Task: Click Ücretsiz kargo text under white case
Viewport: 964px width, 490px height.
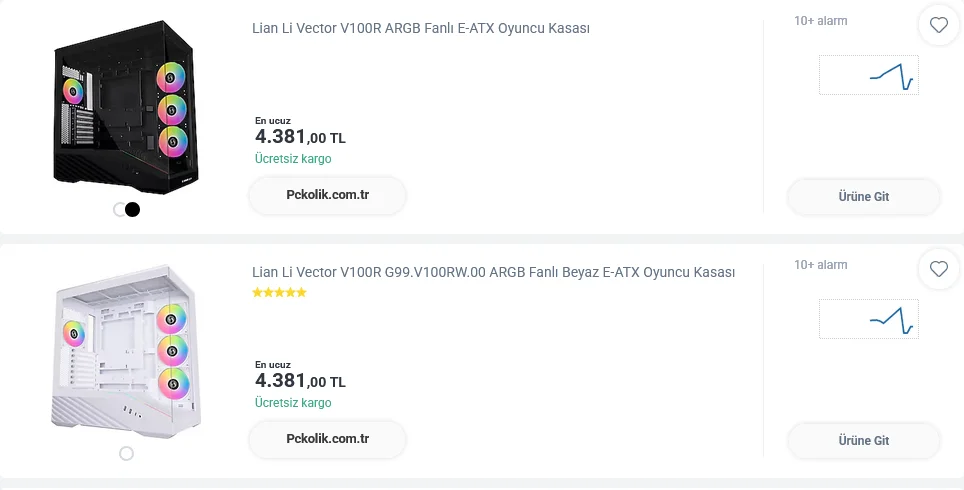Action: click(x=293, y=403)
